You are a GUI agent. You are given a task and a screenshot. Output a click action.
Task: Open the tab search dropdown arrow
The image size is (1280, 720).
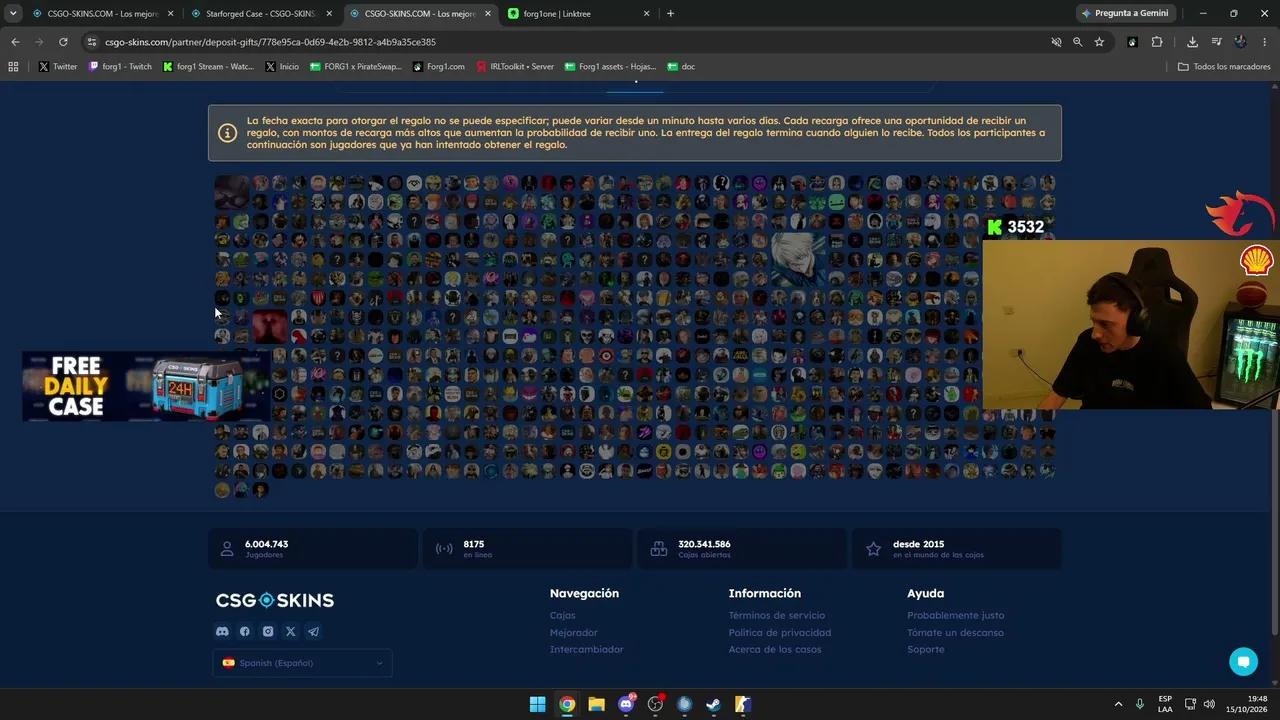(x=13, y=13)
